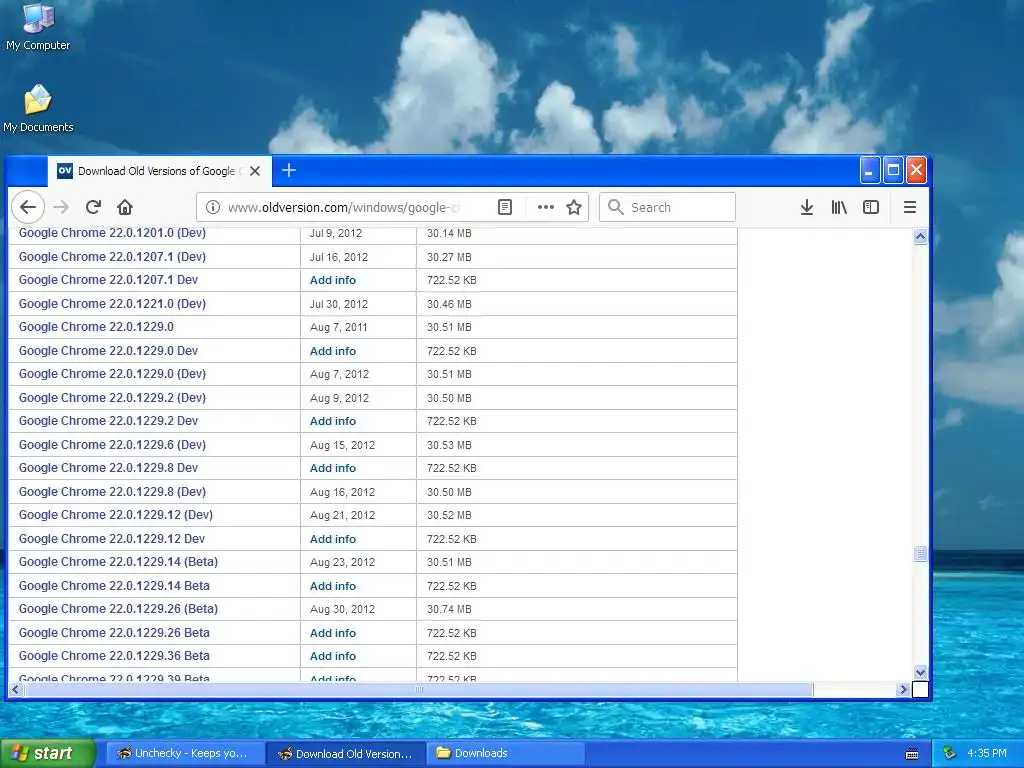Open the downloads panel arrow
1024x768 pixels.
pos(807,208)
